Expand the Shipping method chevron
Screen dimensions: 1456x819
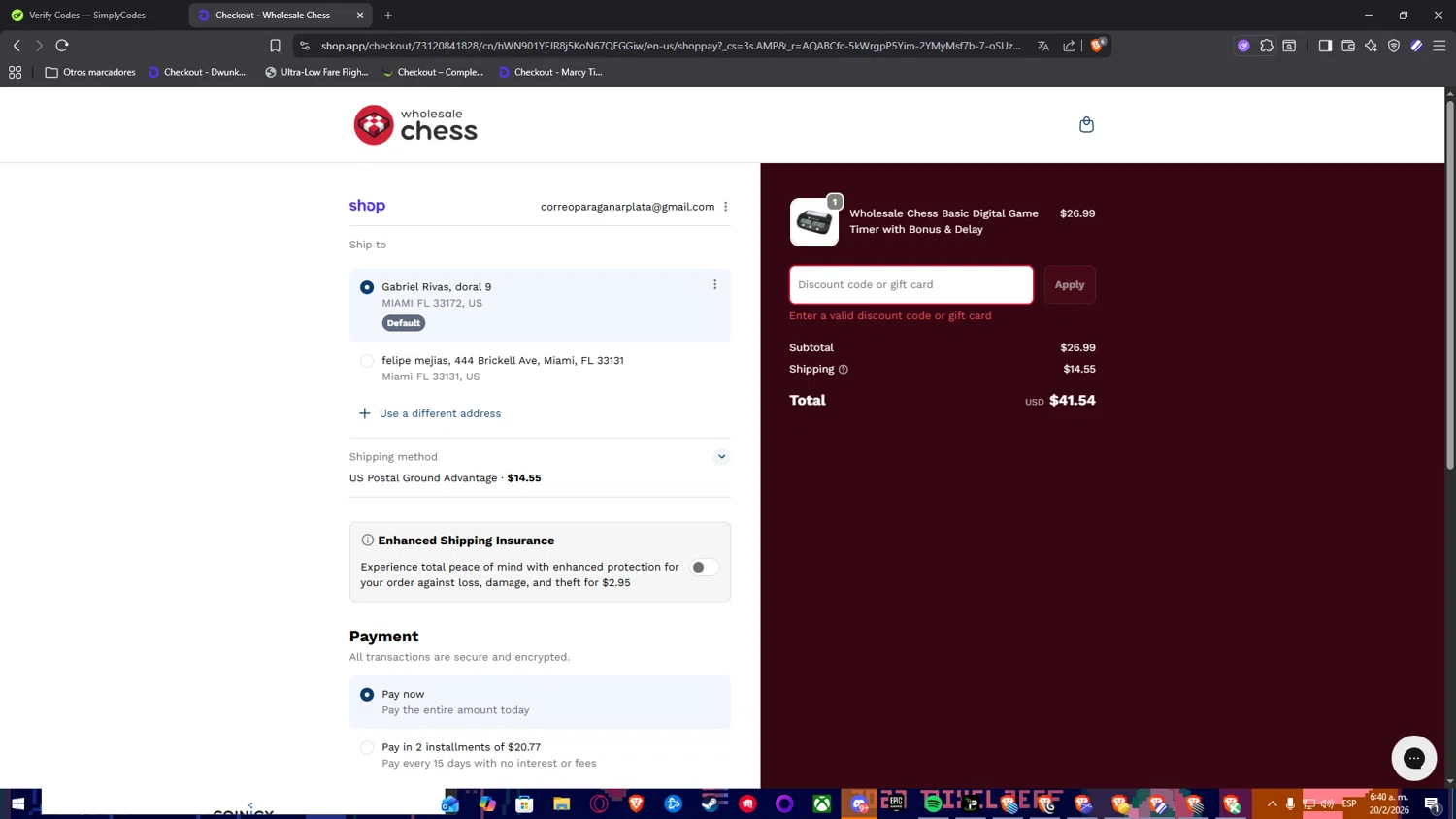tap(721, 456)
